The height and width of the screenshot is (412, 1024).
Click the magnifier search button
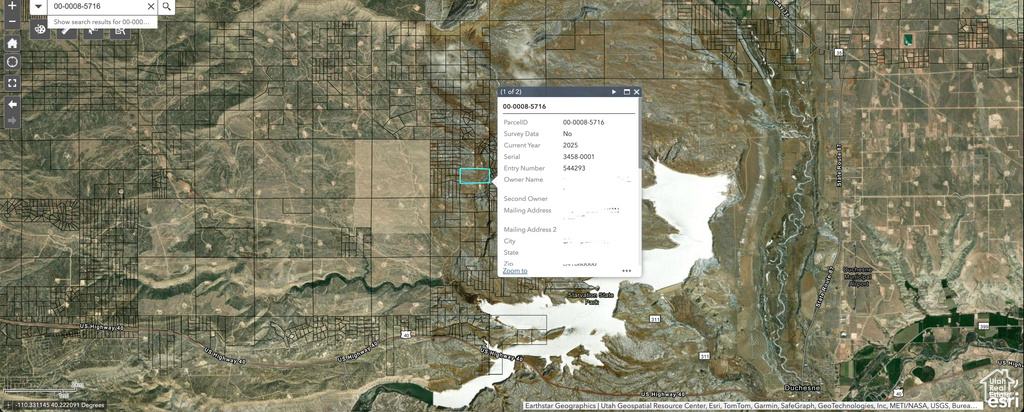[x=167, y=6]
